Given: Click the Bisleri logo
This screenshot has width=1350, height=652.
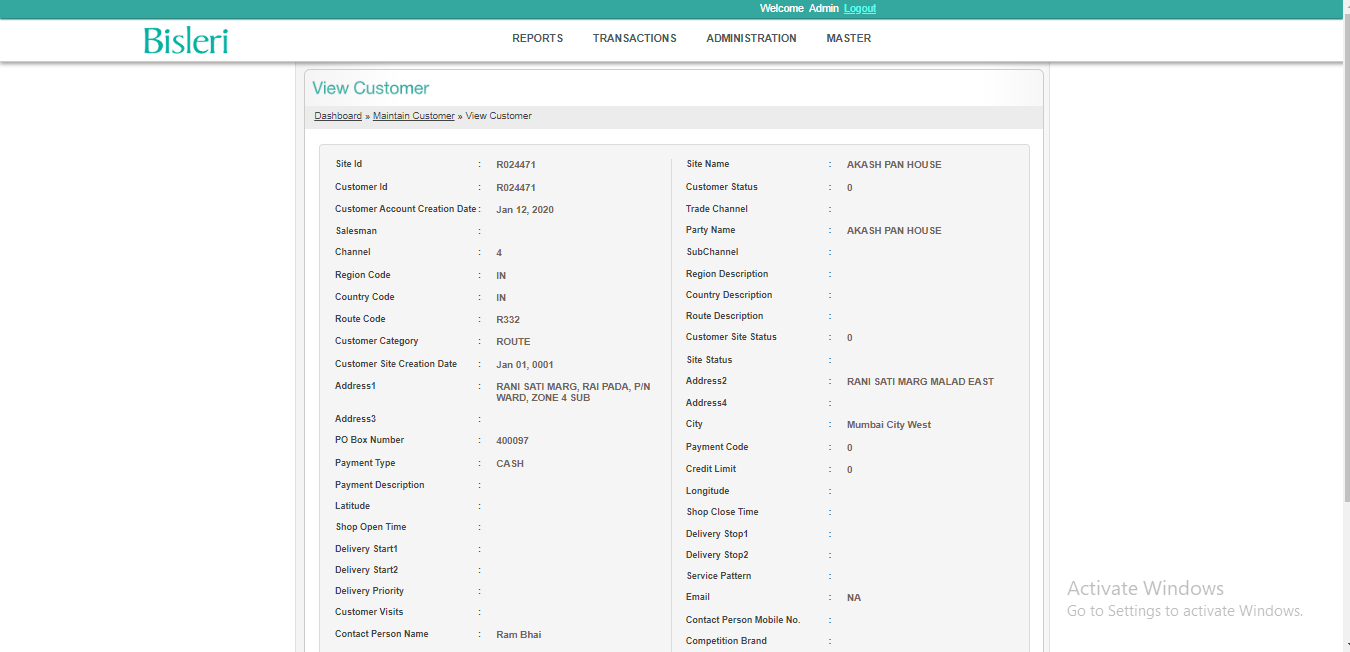Looking at the screenshot, I should [x=186, y=40].
